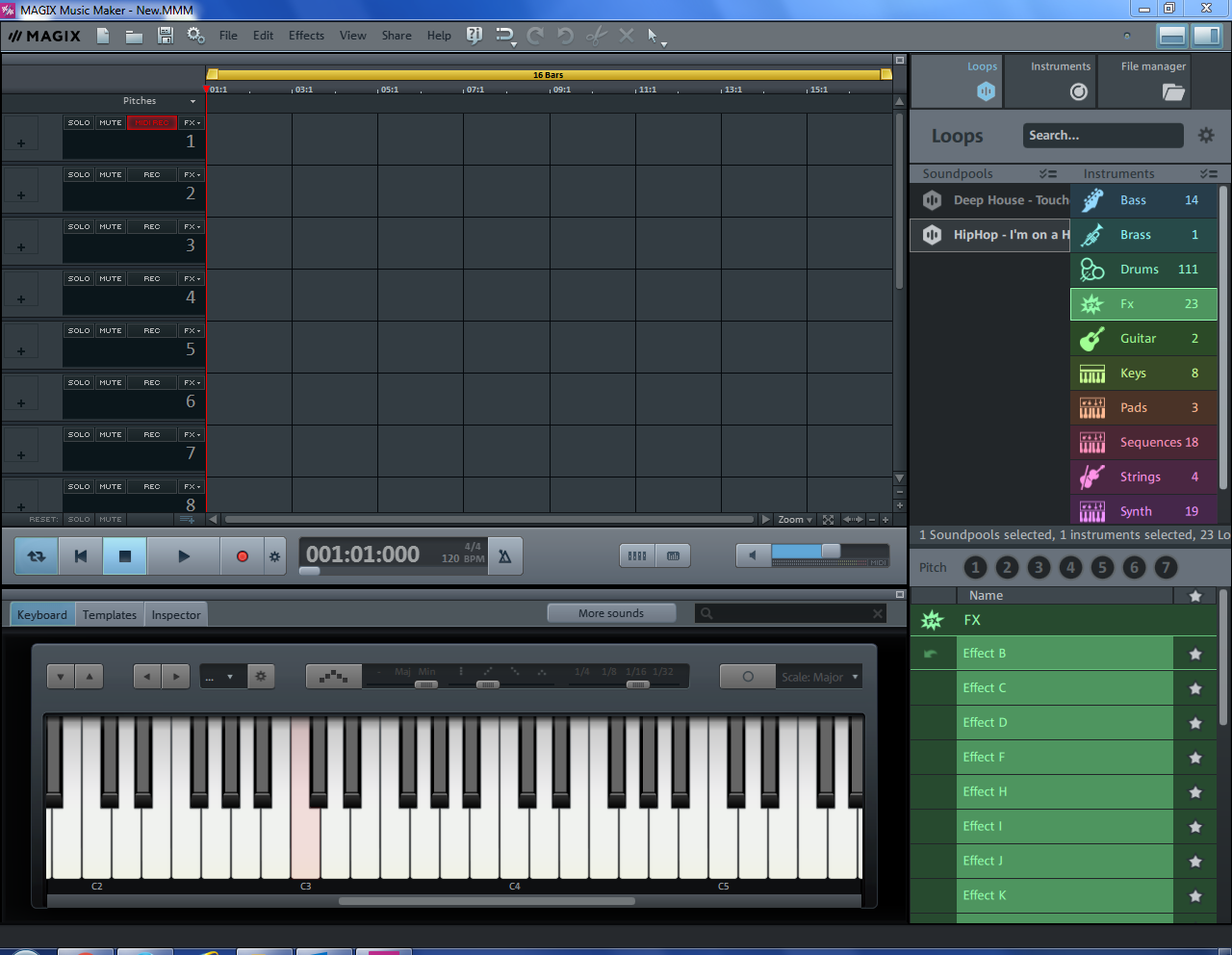
Task: Open the context help question-mark icon
Action: 474,36
